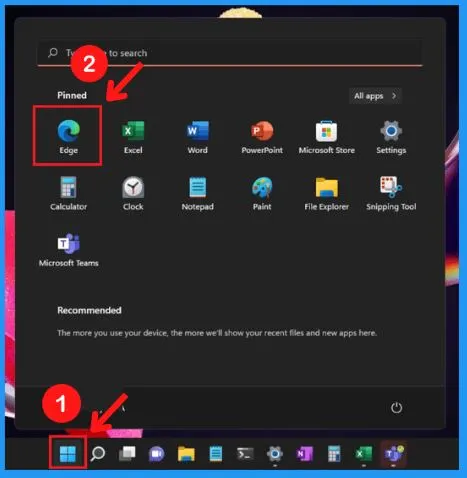Open File Explorer from Pinned apps
Image resolution: width=467 pixels, height=478 pixels.
(327, 193)
